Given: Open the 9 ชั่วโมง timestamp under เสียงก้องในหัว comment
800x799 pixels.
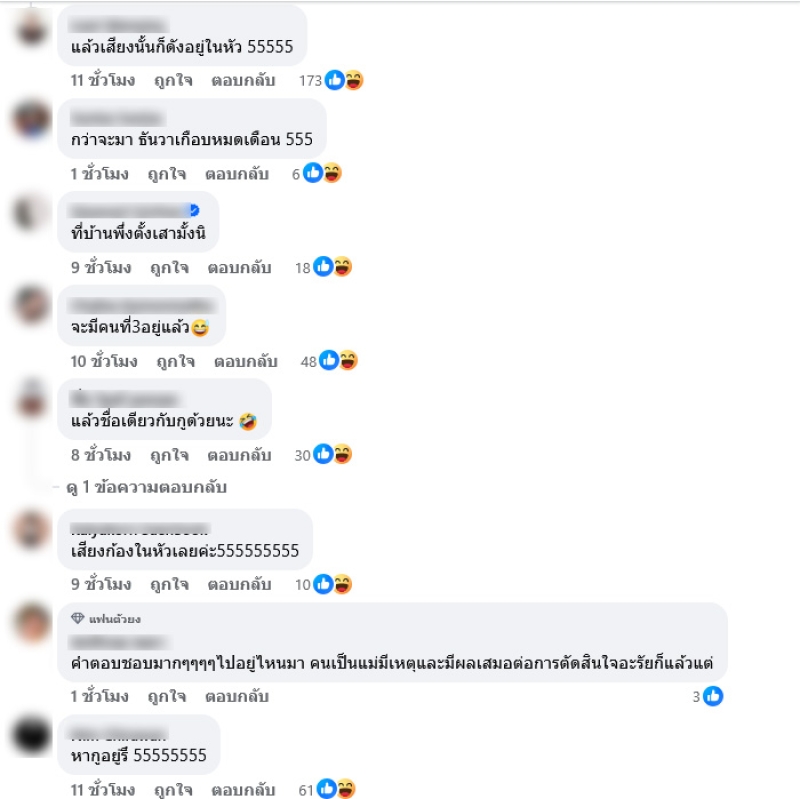Looking at the screenshot, I should [101, 584].
